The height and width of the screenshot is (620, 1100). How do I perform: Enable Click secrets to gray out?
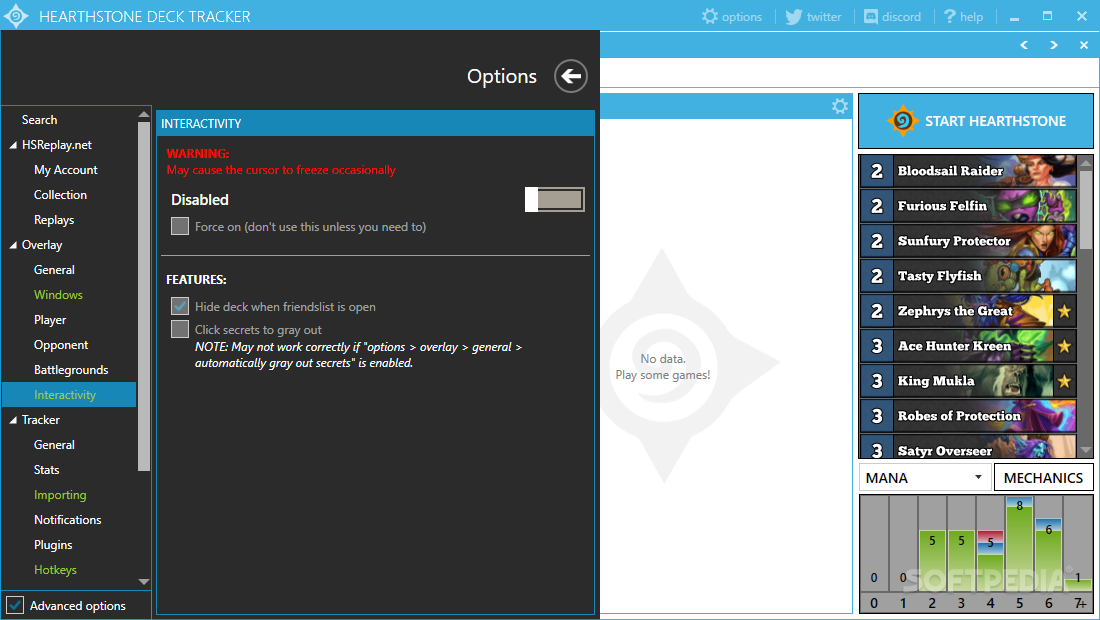[180, 329]
